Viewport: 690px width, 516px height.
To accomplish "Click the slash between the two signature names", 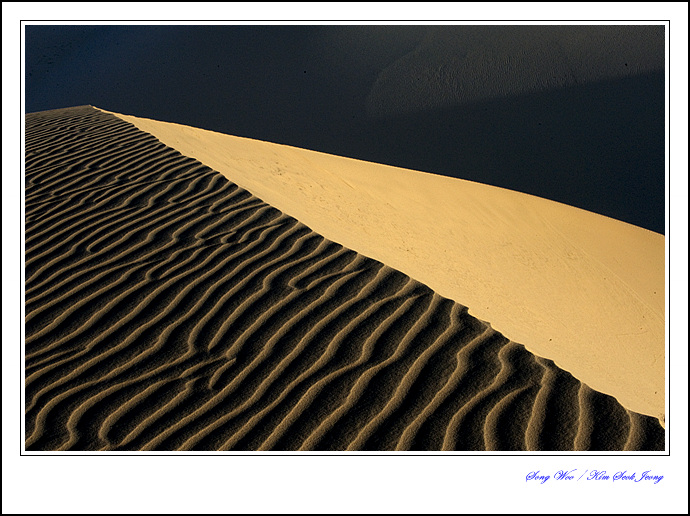I will tap(583, 476).
